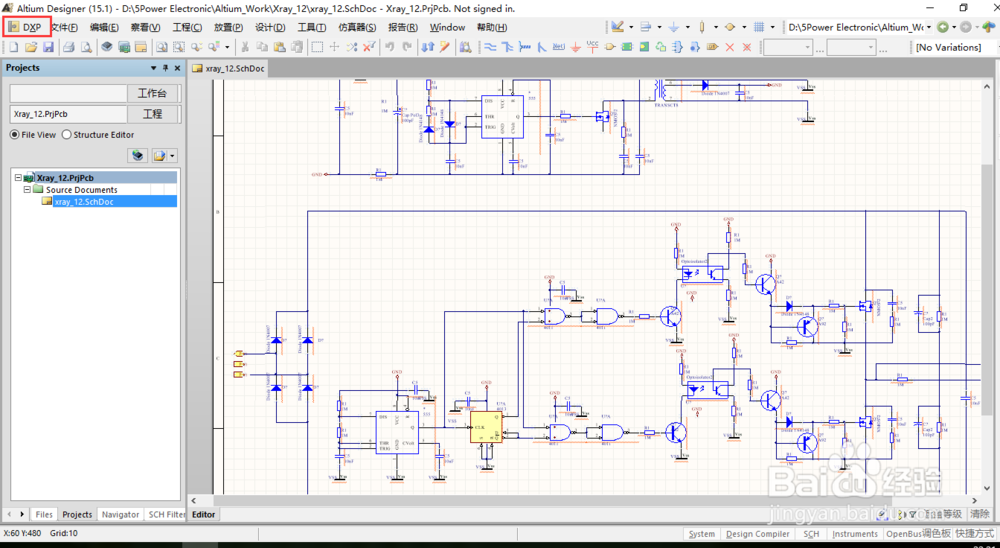Open the Projects panel options dropdown arrow
The height and width of the screenshot is (548, 1000).
coord(154,68)
